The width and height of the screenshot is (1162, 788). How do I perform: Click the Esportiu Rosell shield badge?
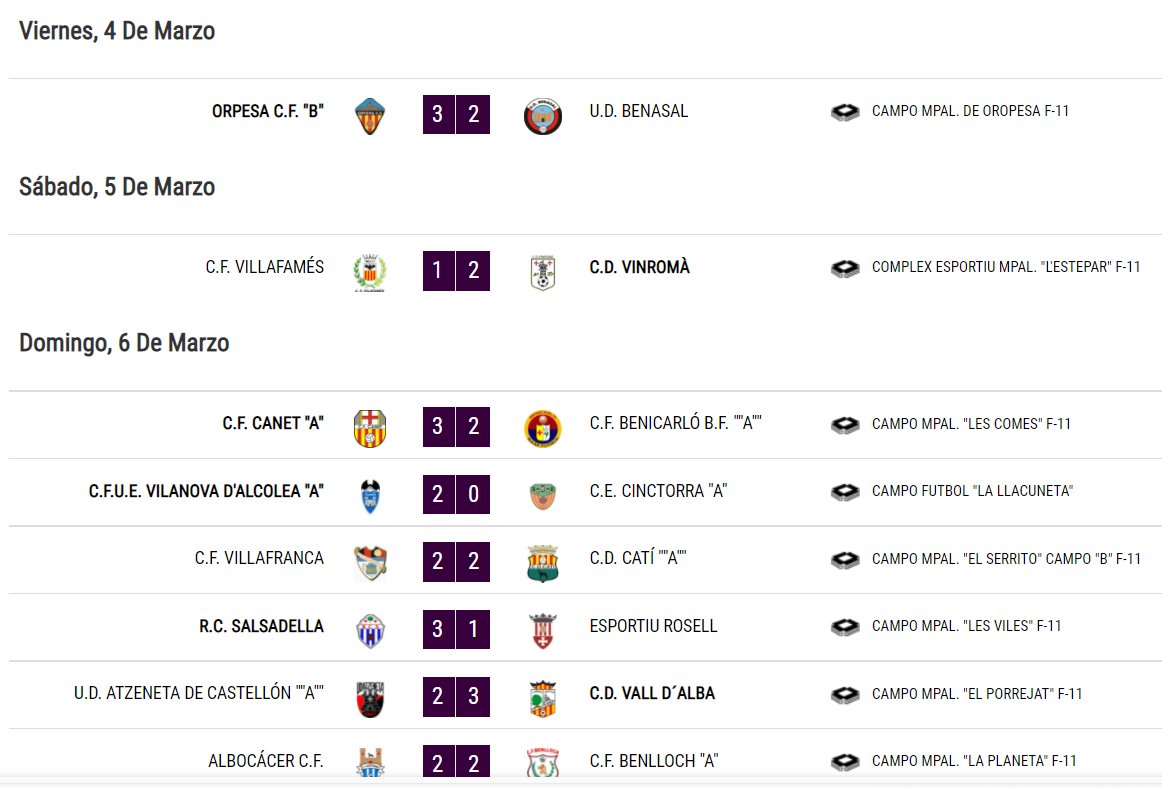coord(542,631)
